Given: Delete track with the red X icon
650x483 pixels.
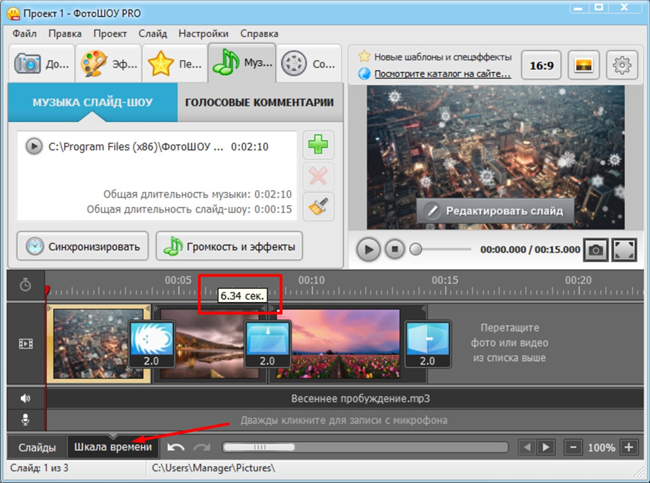Looking at the screenshot, I should tap(318, 176).
